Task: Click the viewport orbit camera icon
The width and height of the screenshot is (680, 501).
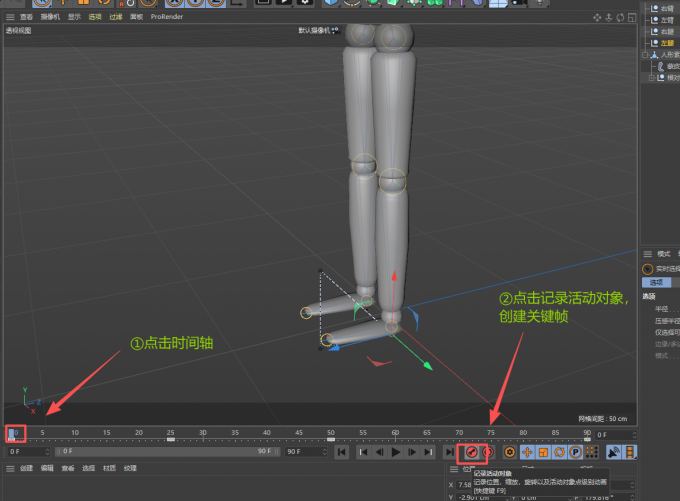Action: tap(620, 17)
